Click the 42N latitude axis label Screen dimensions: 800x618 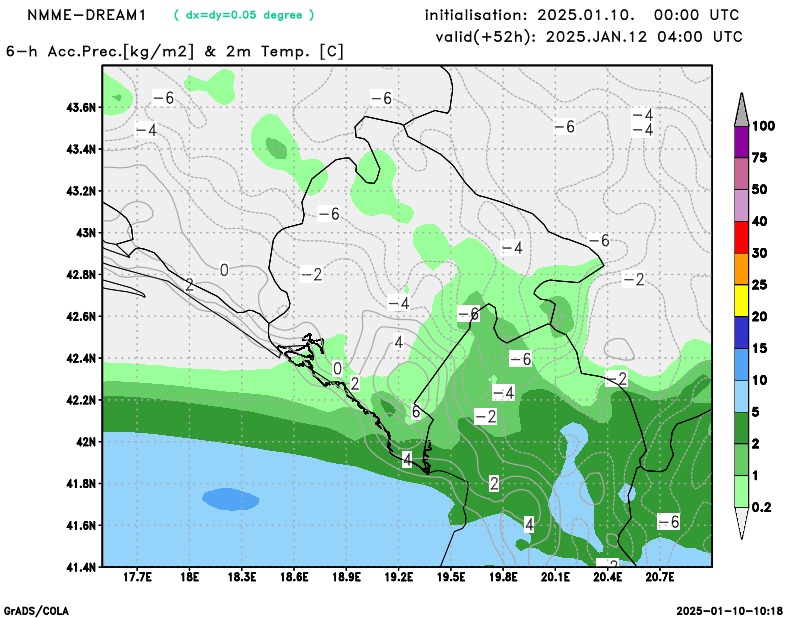(x=86, y=441)
